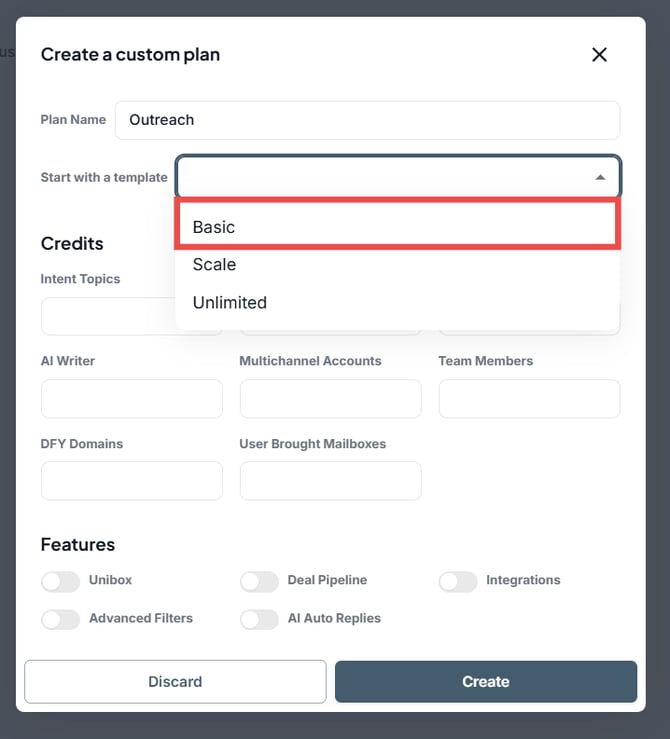Enable the Deal Pipeline toggle

(259, 581)
